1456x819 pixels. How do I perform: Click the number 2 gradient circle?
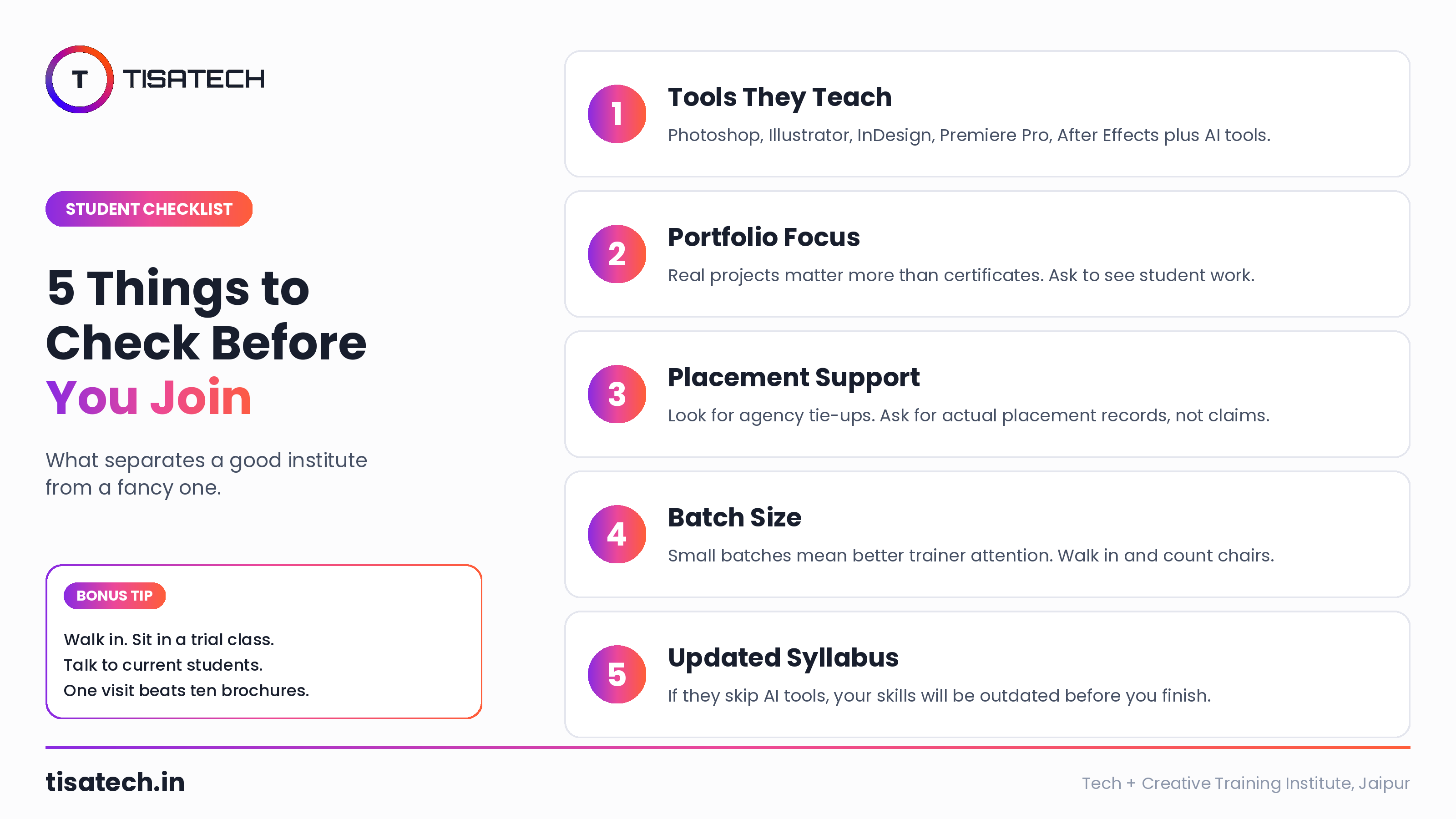pos(617,254)
